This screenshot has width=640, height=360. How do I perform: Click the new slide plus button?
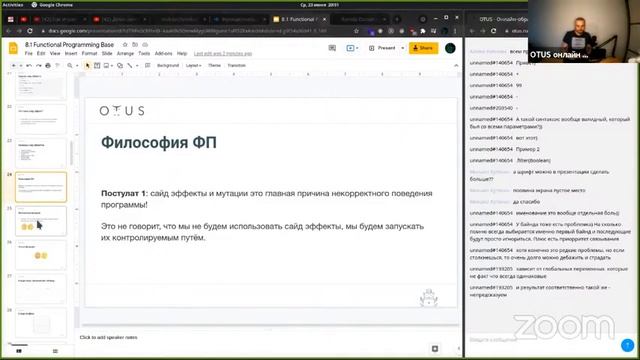(13, 65)
